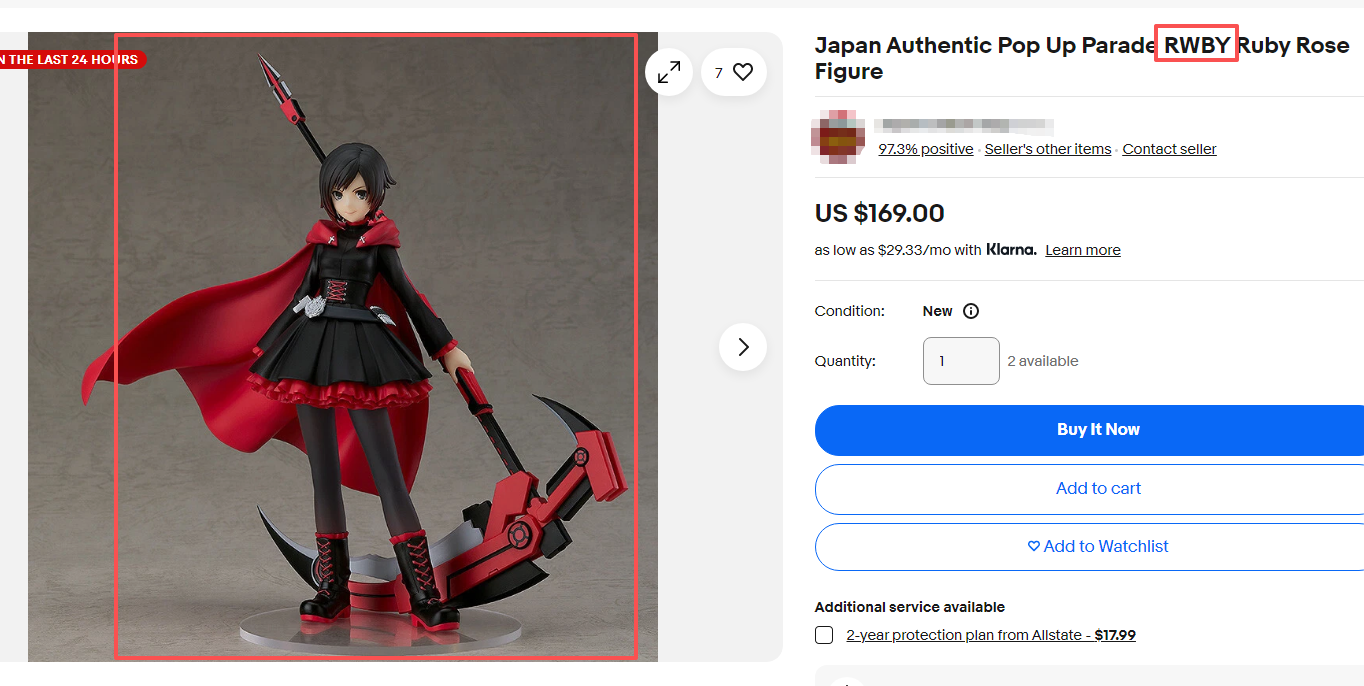Open the full-screen image expand icon
Screen dimensions: 1364x686
[x=669, y=72]
